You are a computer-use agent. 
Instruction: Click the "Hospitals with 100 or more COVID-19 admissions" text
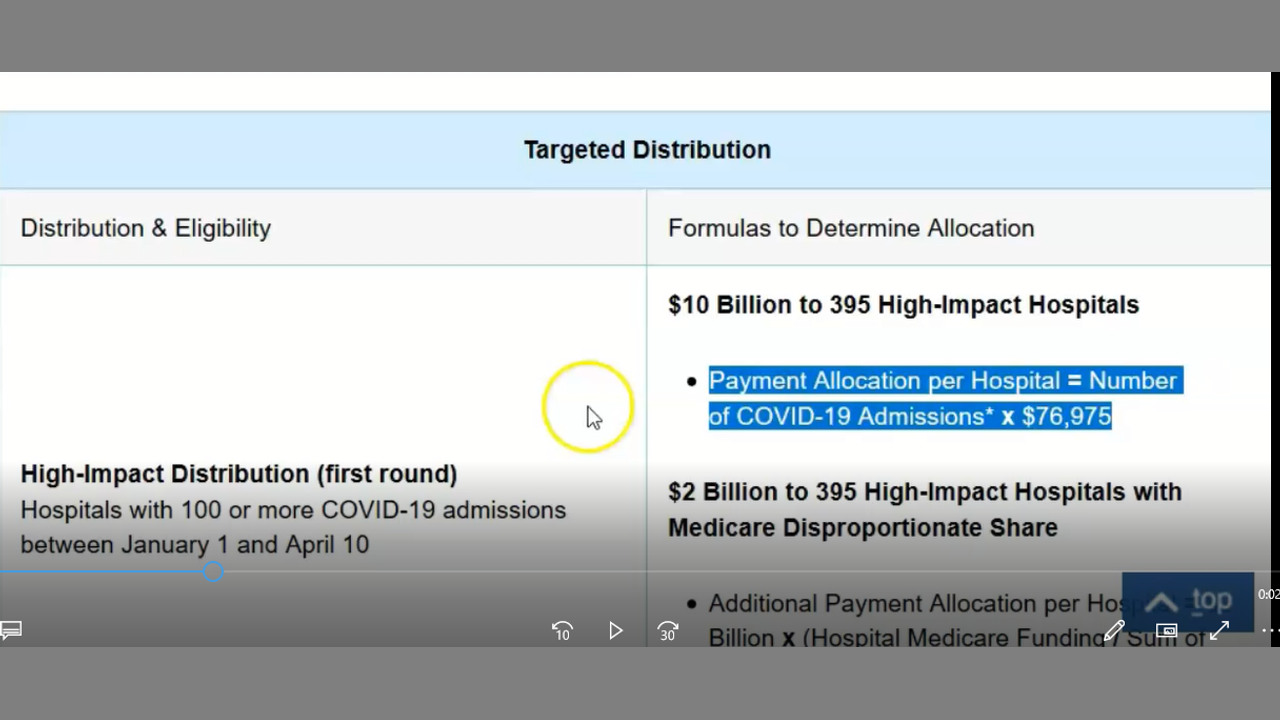click(x=293, y=510)
